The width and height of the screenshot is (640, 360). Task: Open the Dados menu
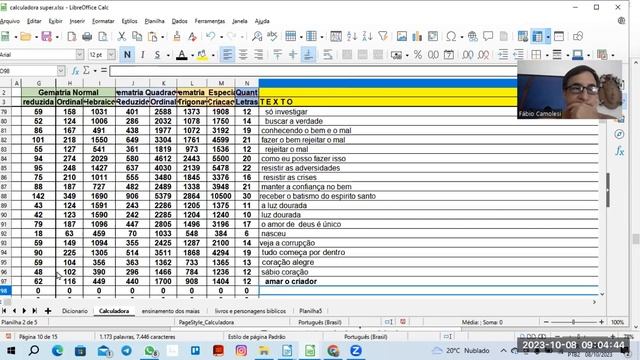(x=179, y=21)
